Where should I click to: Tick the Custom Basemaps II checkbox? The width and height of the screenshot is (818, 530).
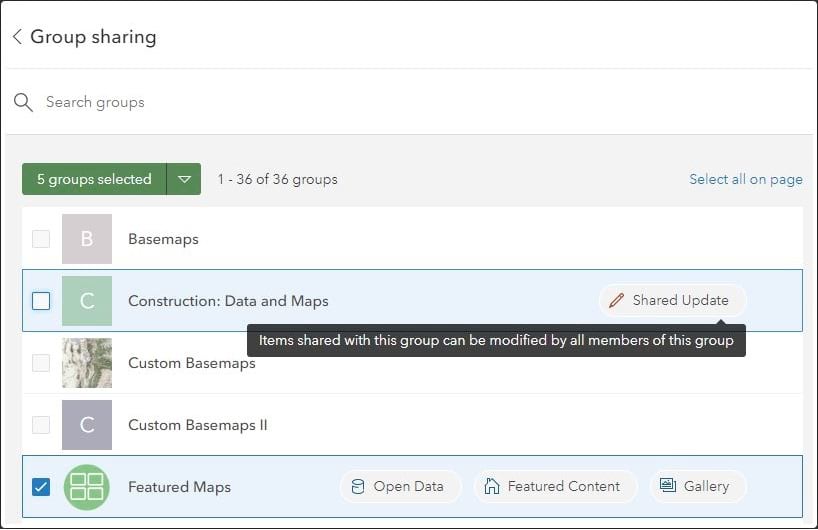click(x=41, y=425)
